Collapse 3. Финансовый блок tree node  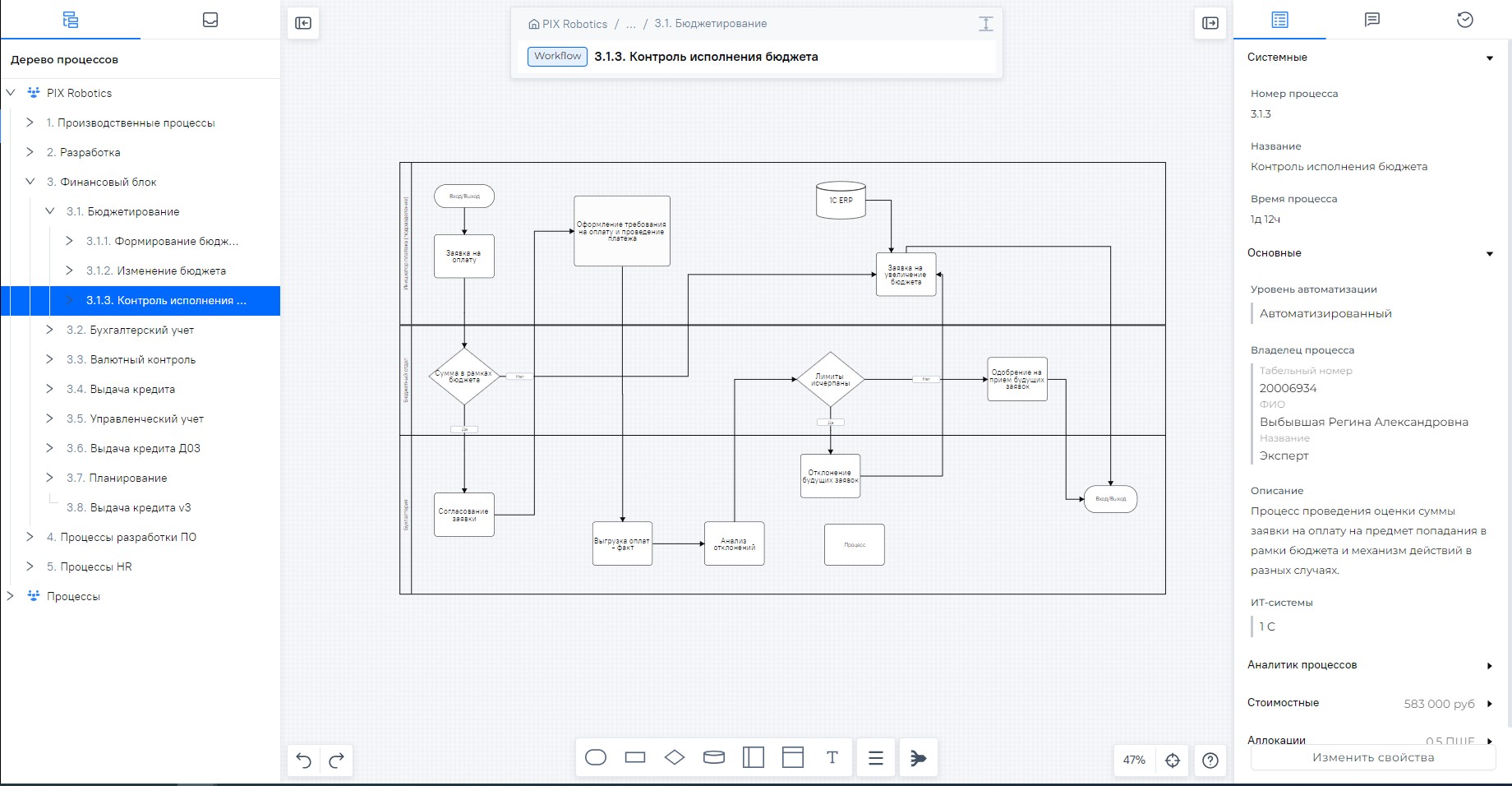30,182
